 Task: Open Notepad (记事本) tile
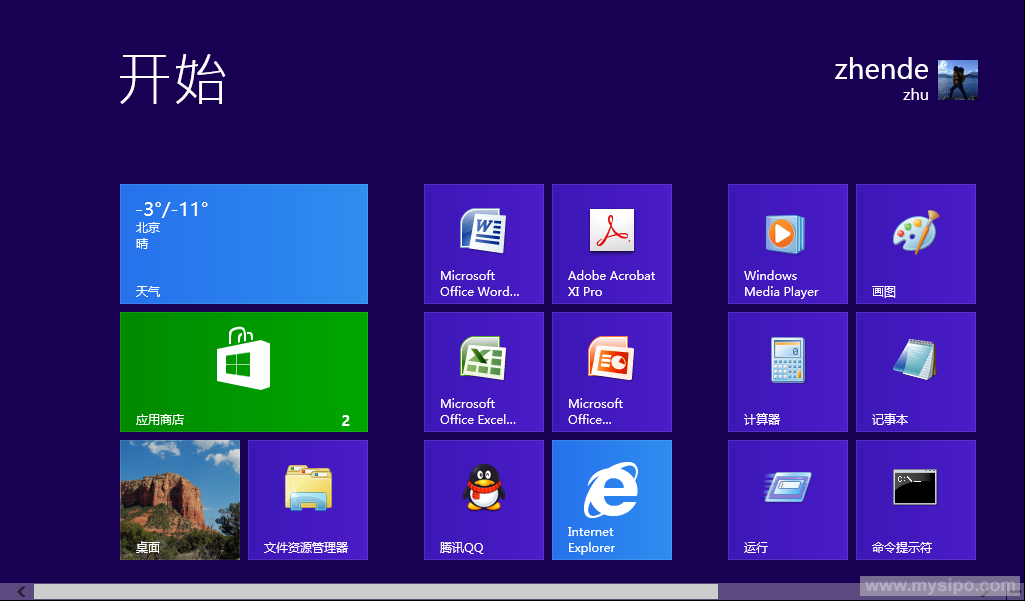[916, 372]
